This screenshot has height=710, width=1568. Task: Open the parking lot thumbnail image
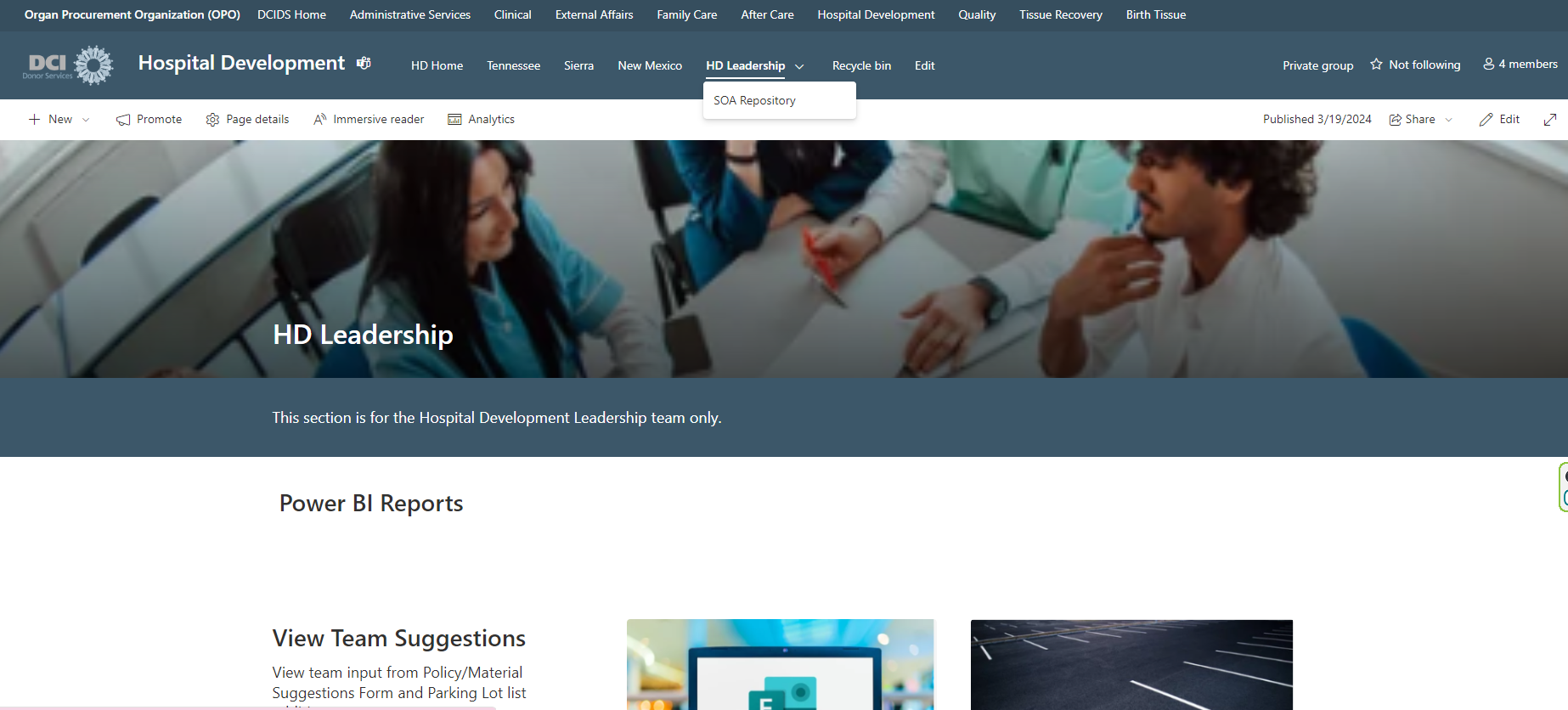coord(1131,664)
